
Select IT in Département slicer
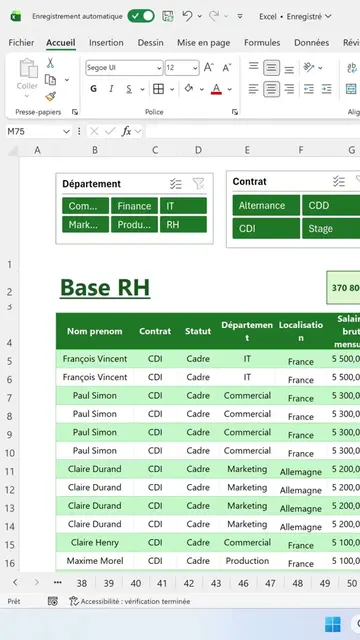(x=183, y=206)
